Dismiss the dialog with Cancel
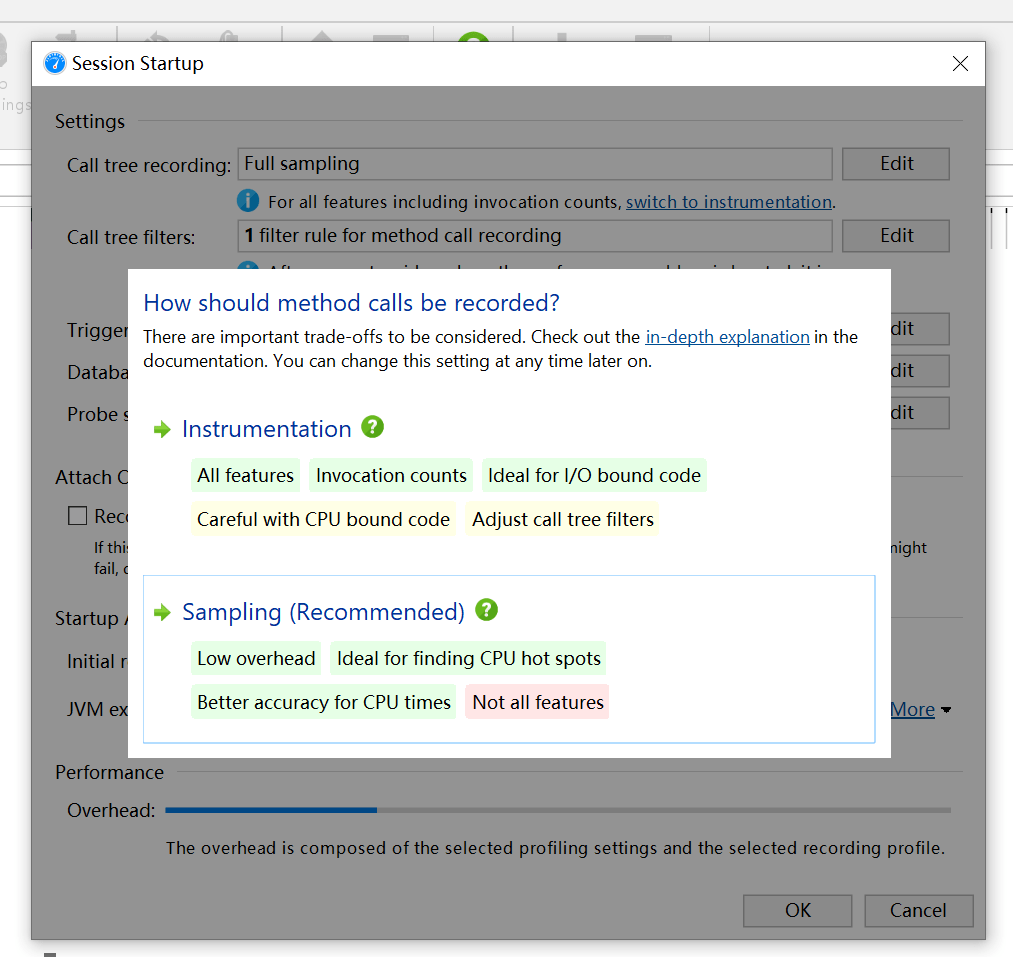 pos(918,910)
